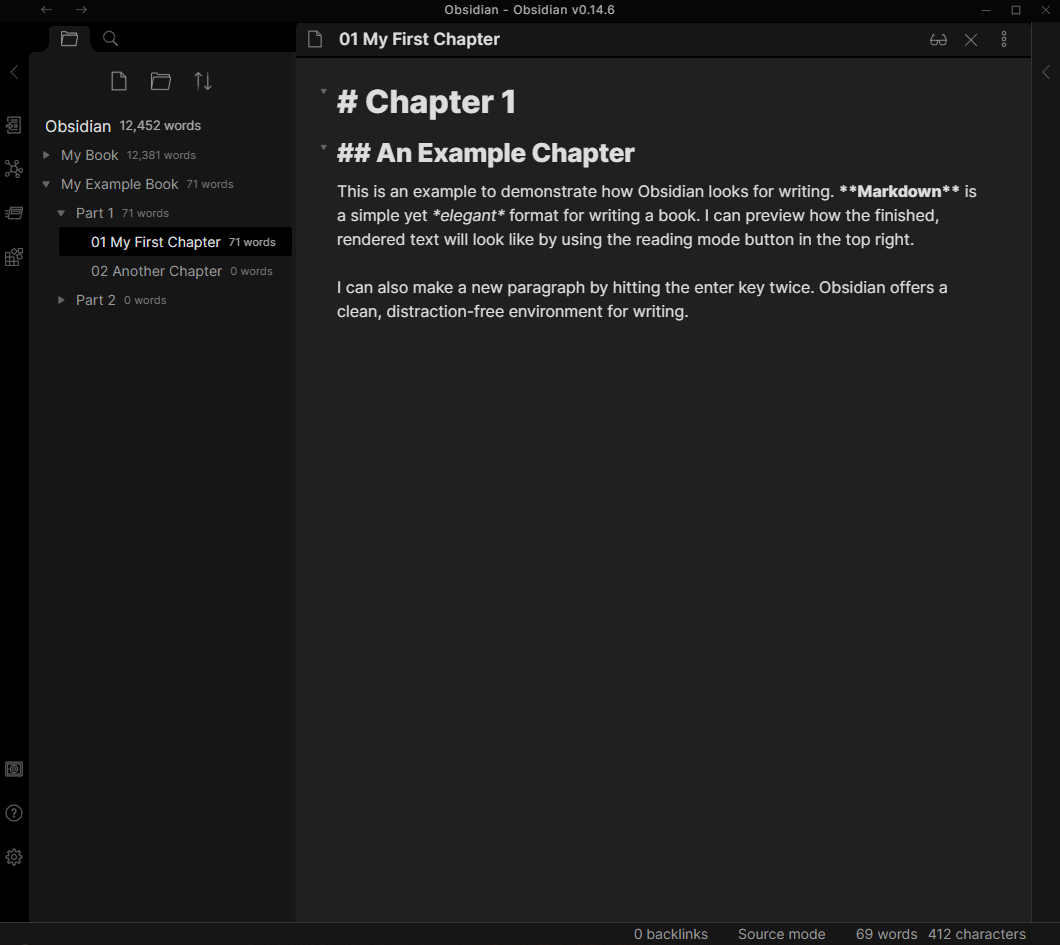Create a new folder

160,81
